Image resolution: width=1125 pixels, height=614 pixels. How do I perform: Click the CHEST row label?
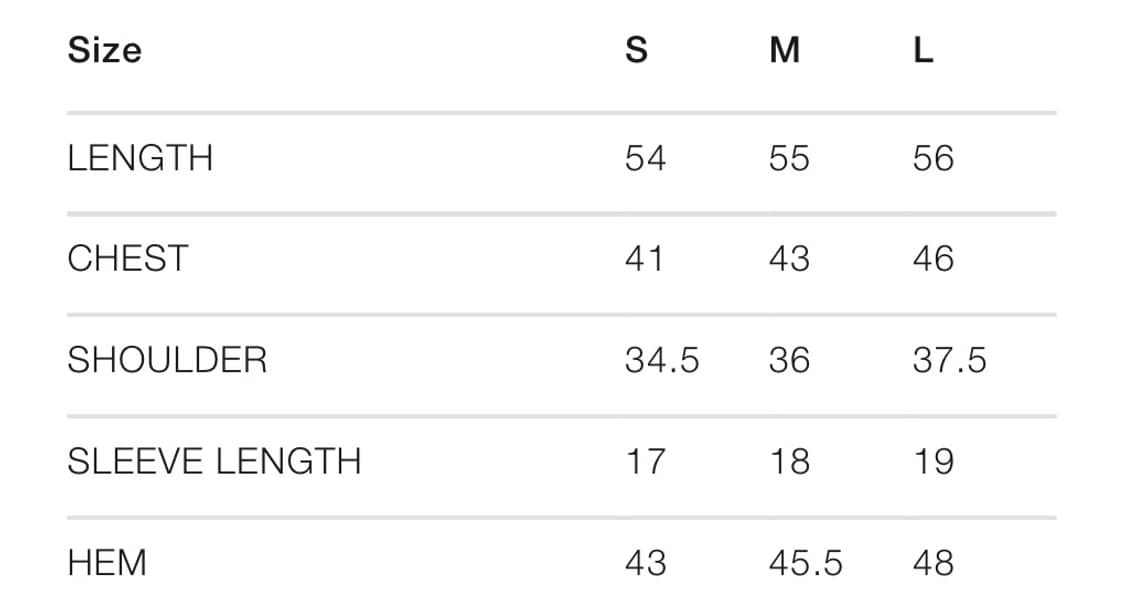128,258
